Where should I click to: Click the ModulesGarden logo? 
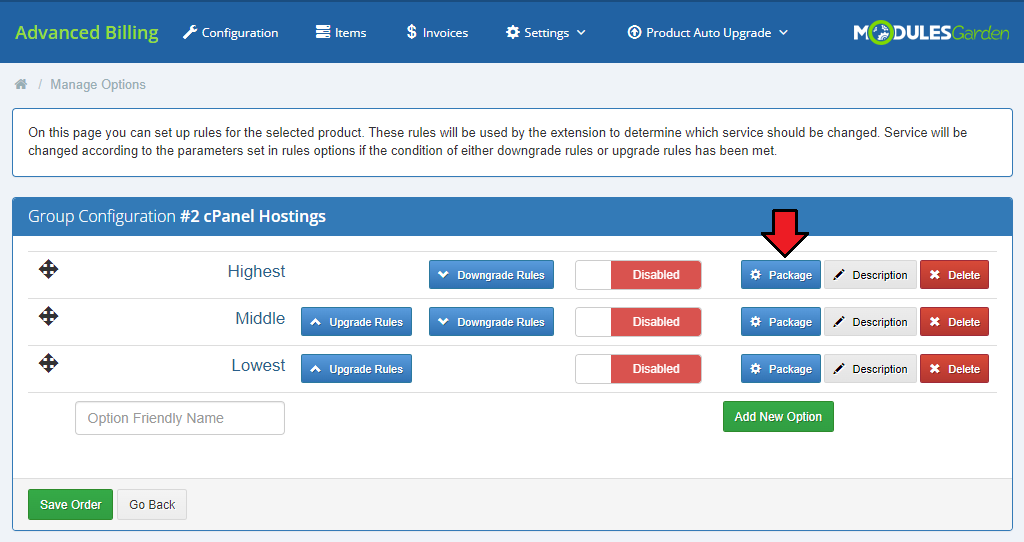(x=931, y=32)
